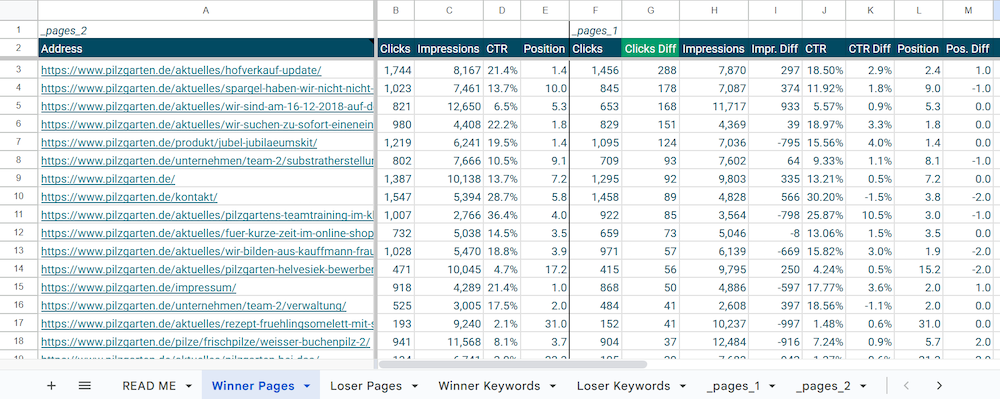Open the substratherstellung team-2 link

207,161
